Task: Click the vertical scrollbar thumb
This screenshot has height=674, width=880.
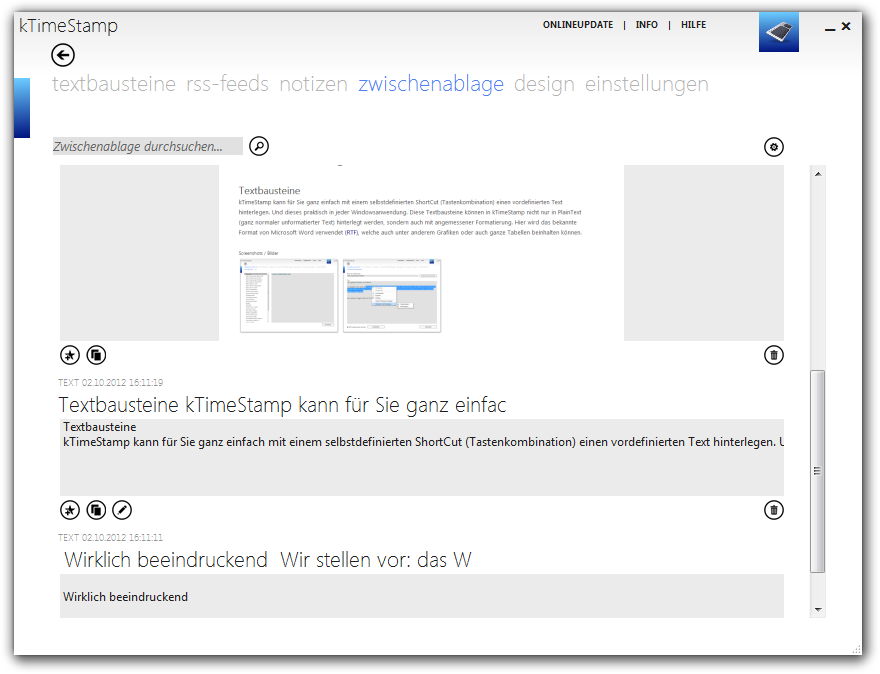Action: pyautogui.click(x=818, y=471)
